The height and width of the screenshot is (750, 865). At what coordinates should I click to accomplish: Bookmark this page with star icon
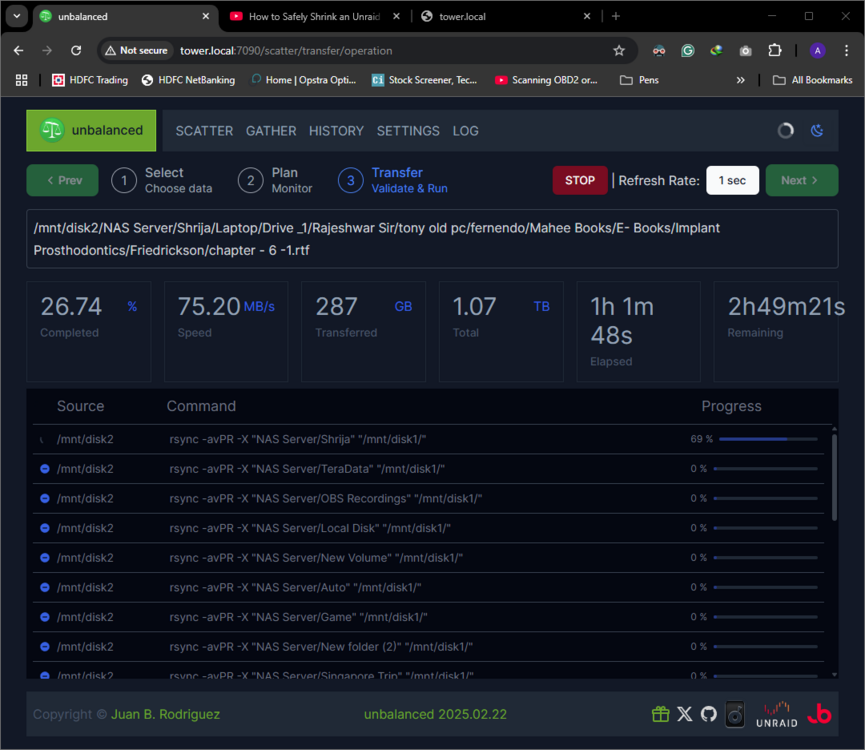[x=619, y=51]
